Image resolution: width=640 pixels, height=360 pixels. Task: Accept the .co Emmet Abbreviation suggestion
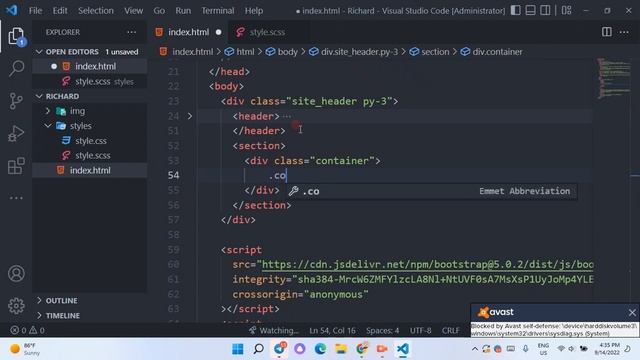[x=431, y=191]
